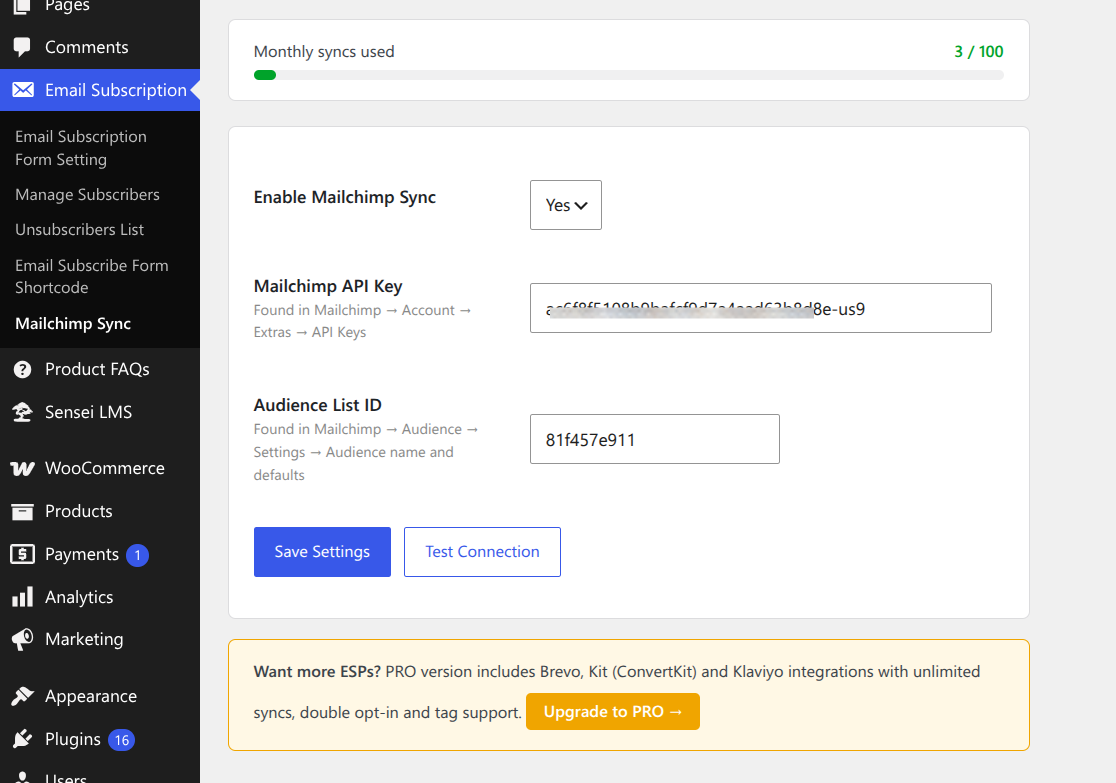Click the Audience List ID label
The height and width of the screenshot is (783, 1116).
(318, 405)
